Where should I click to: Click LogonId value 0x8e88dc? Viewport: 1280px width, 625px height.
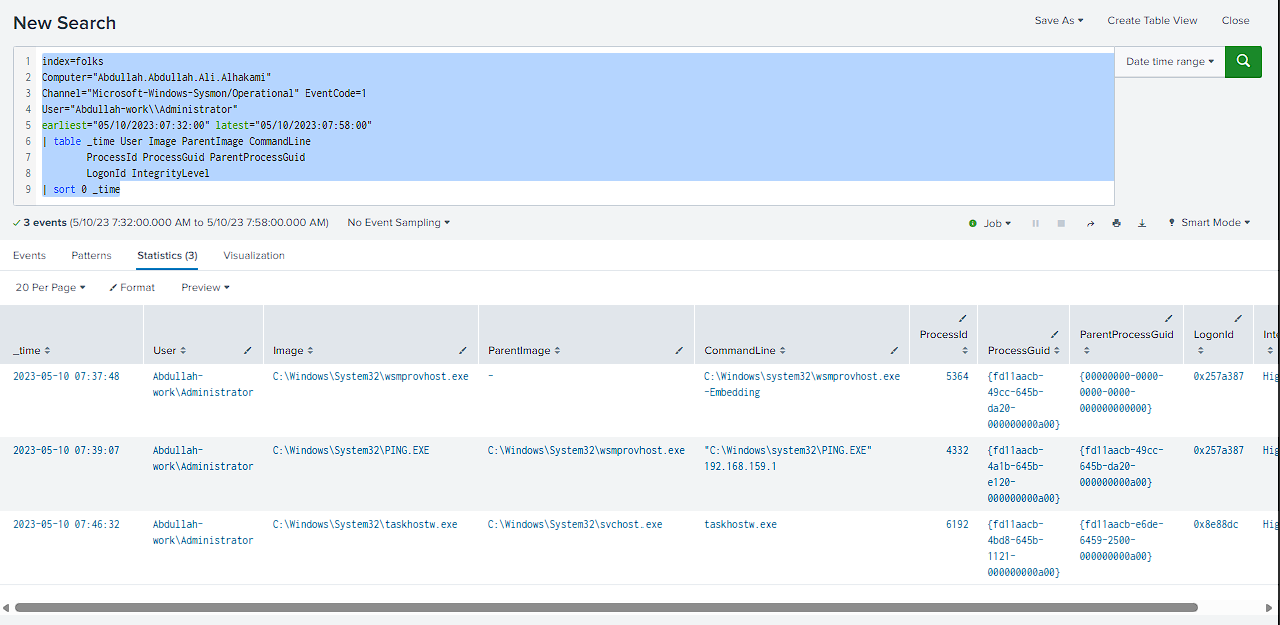(x=1216, y=524)
